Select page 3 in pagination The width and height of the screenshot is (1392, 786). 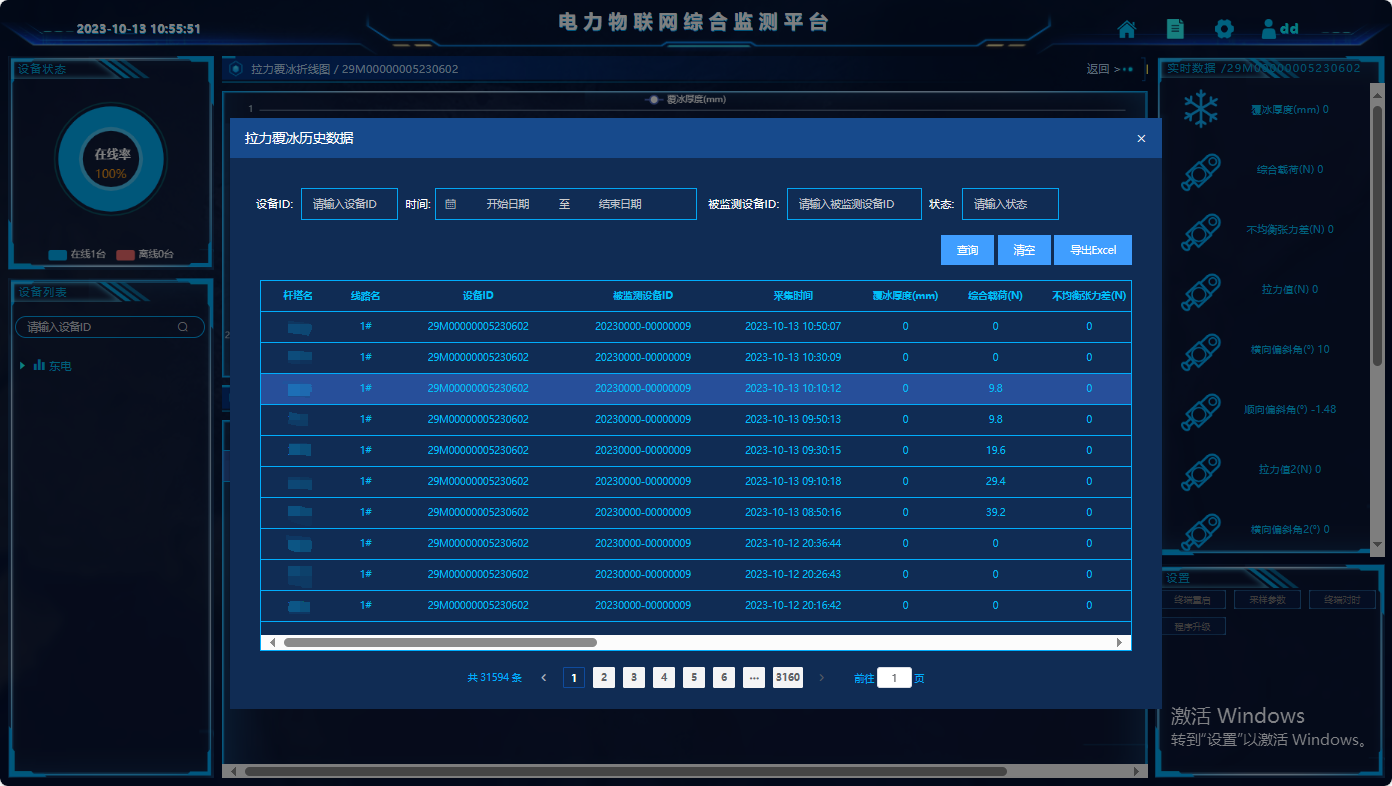[x=634, y=678]
